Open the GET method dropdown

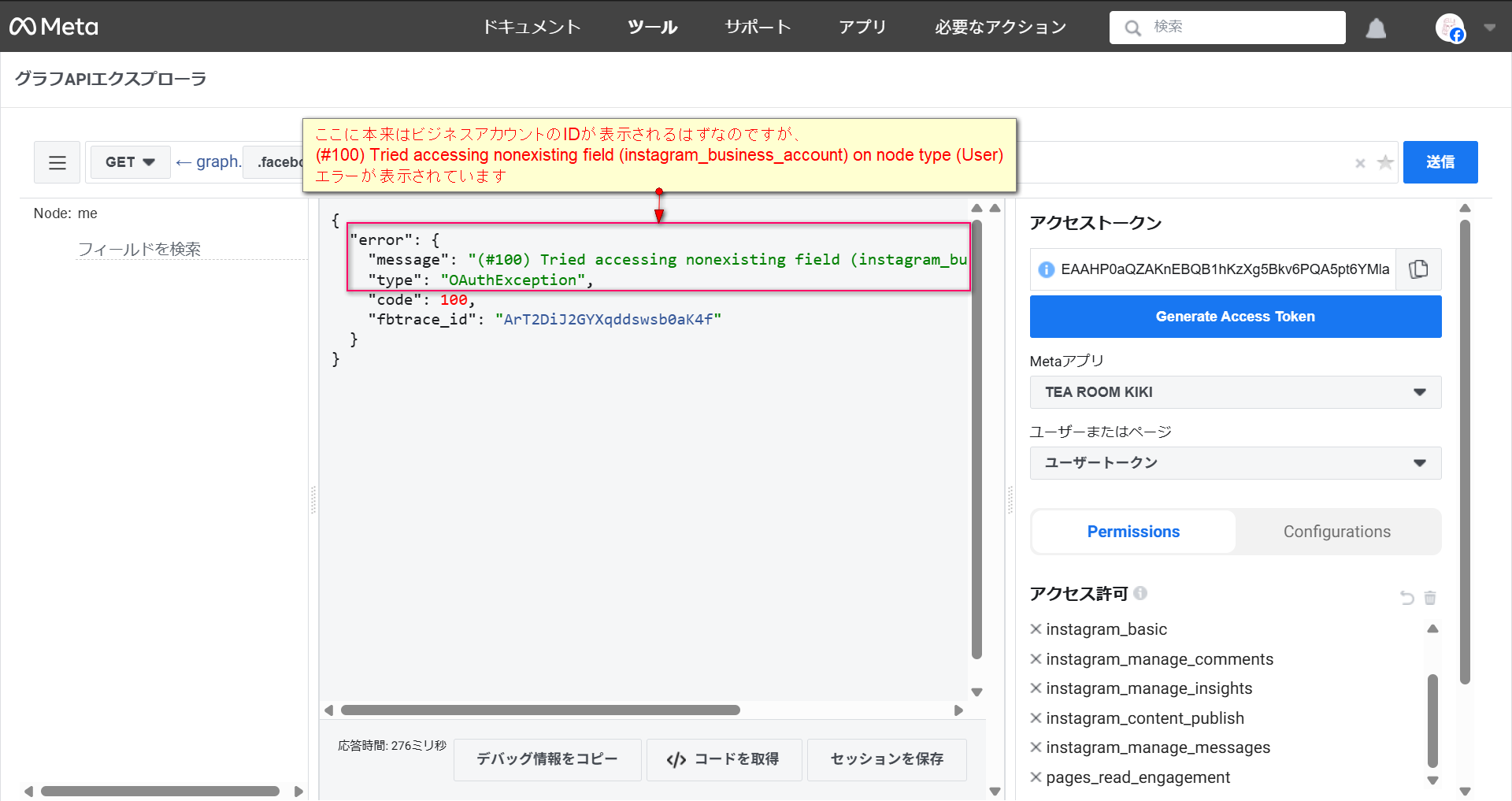(130, 162)
